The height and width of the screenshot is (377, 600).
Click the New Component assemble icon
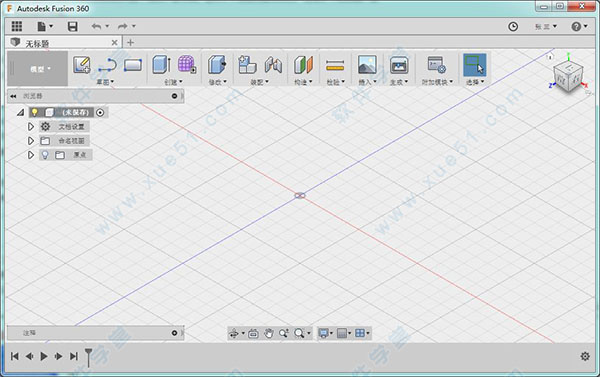(247, 64)
